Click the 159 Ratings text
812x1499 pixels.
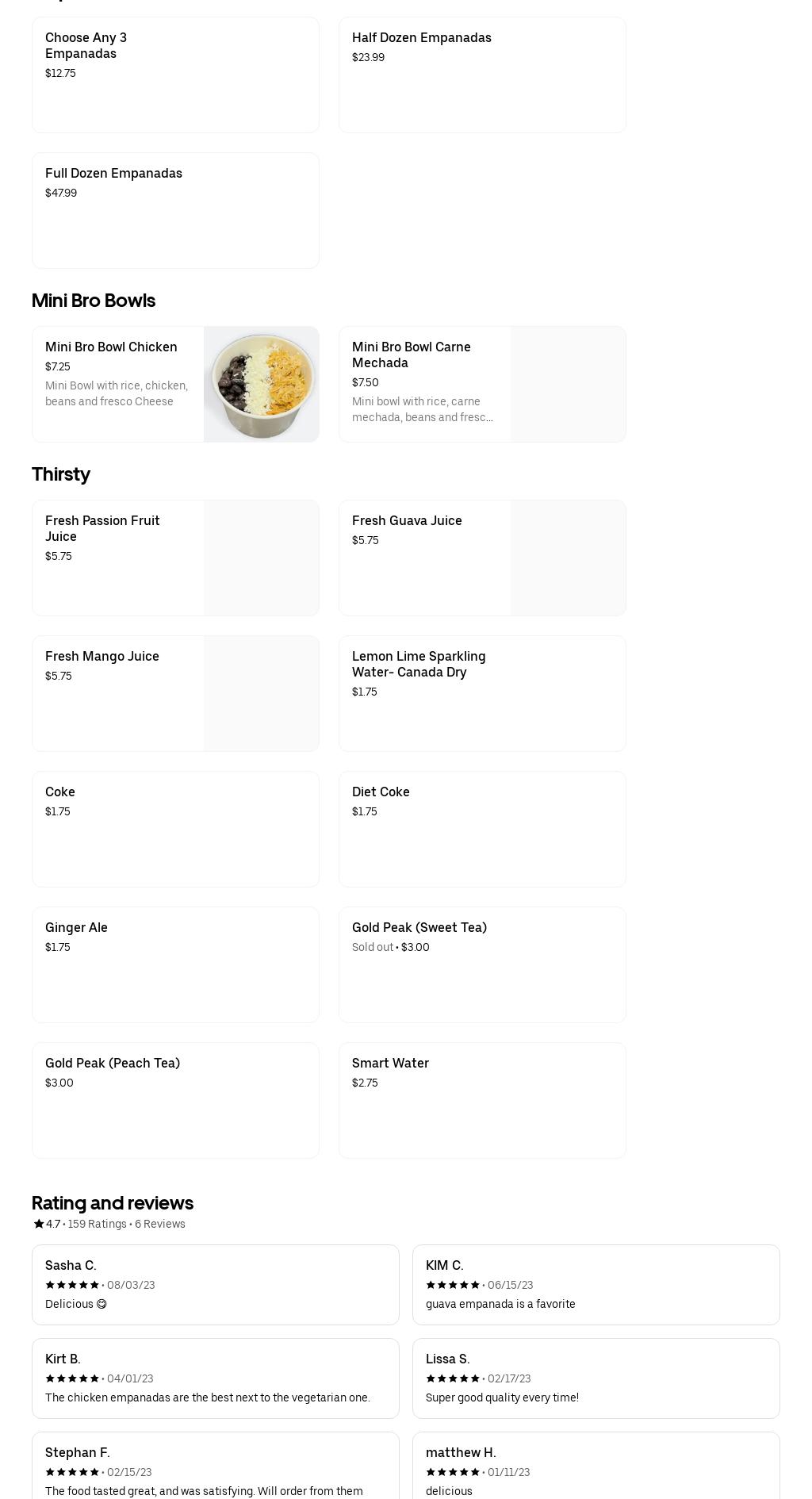pyautogui.click(x=97, y=1224)
